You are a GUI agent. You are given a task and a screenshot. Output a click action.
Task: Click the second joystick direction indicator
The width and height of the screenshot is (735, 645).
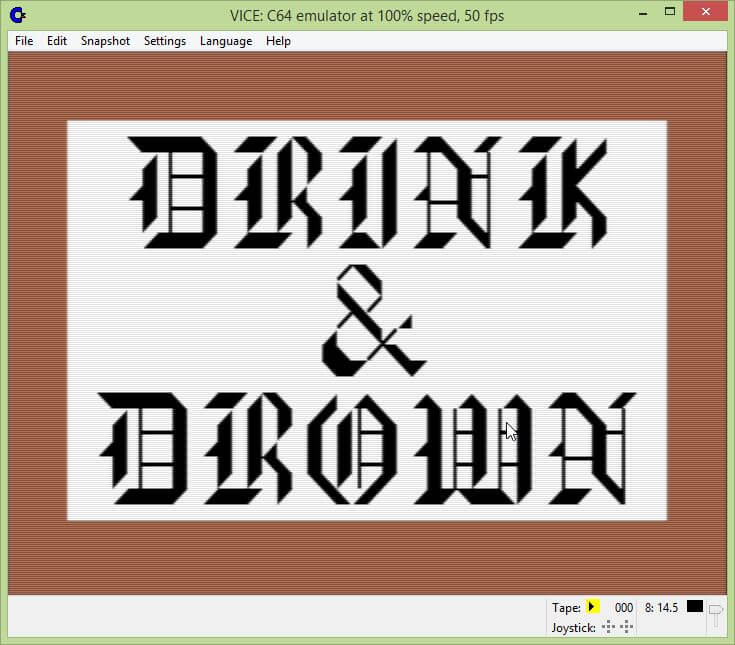point(626,627)
